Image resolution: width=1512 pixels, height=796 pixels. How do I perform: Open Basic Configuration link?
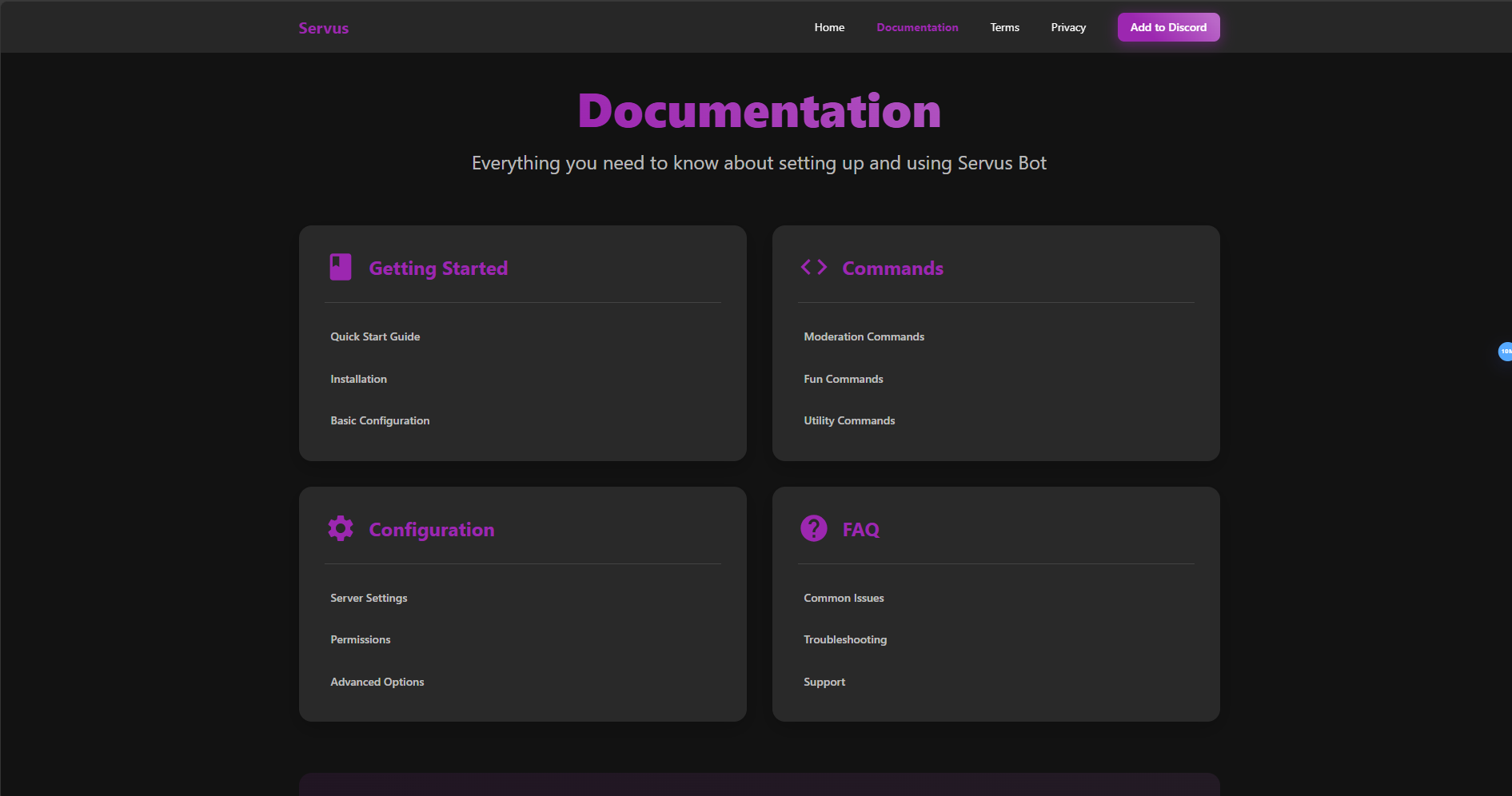380,420
